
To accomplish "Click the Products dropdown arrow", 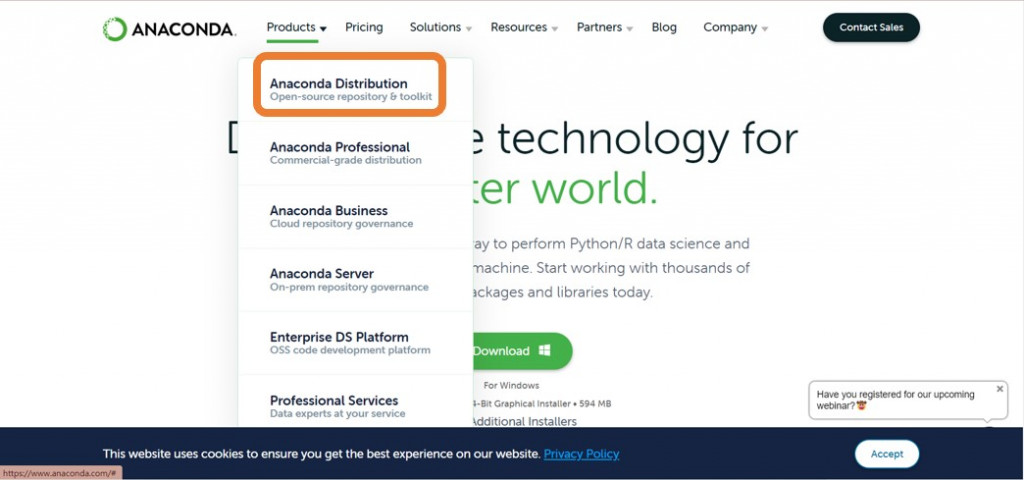I will [x=323, y=29].
